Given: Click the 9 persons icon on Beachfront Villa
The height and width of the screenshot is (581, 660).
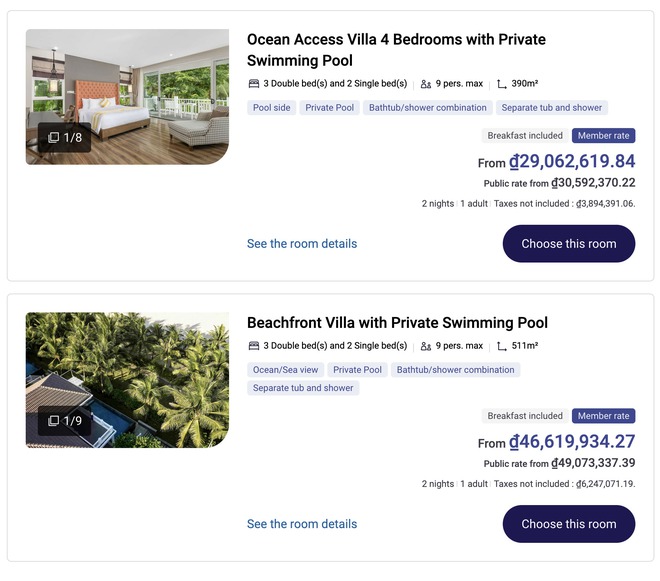Looking at the screenshot, I should click(x=426, y=346).
